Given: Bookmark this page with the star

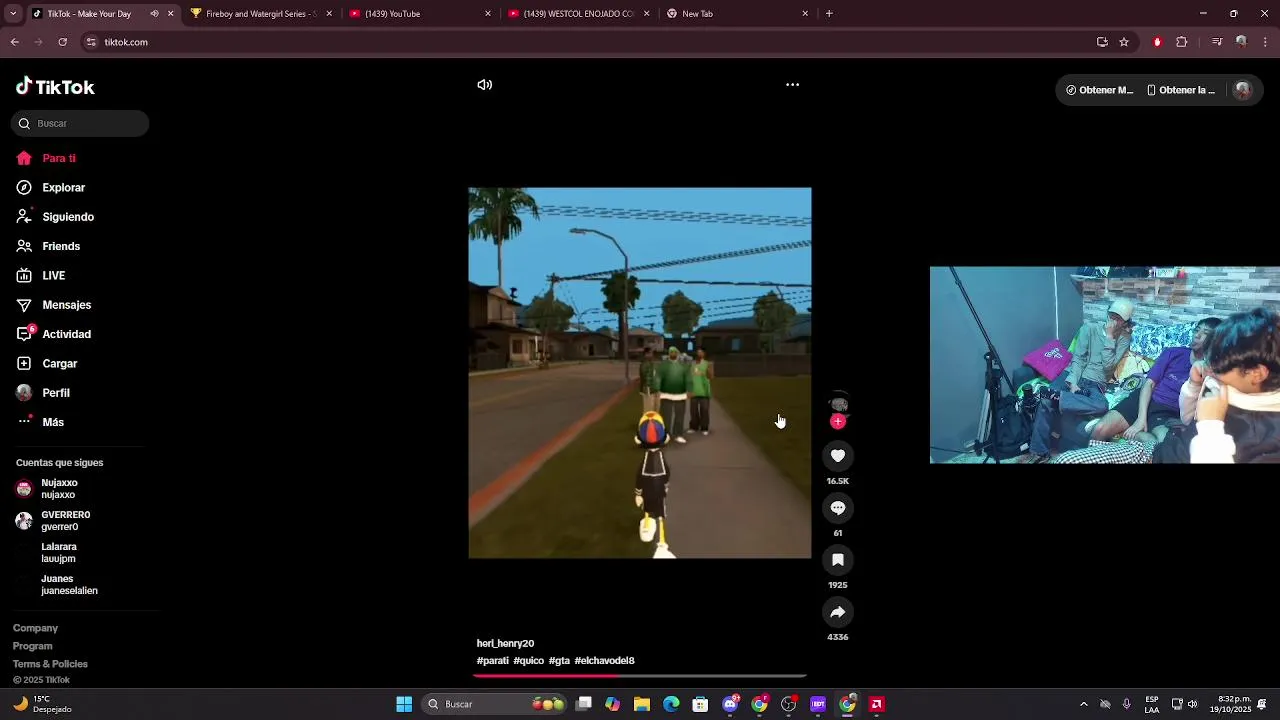Looking at the screenshot, I should pos(1124,42).
